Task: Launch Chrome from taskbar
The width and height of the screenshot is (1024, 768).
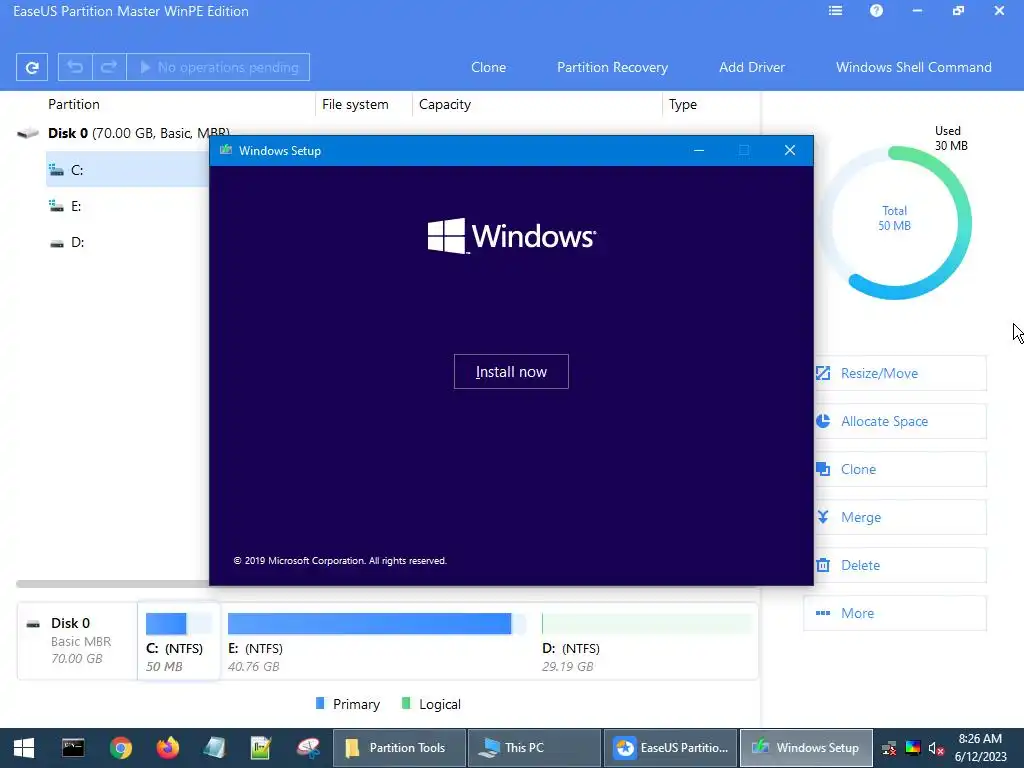Action: click(x=121, y=748)
